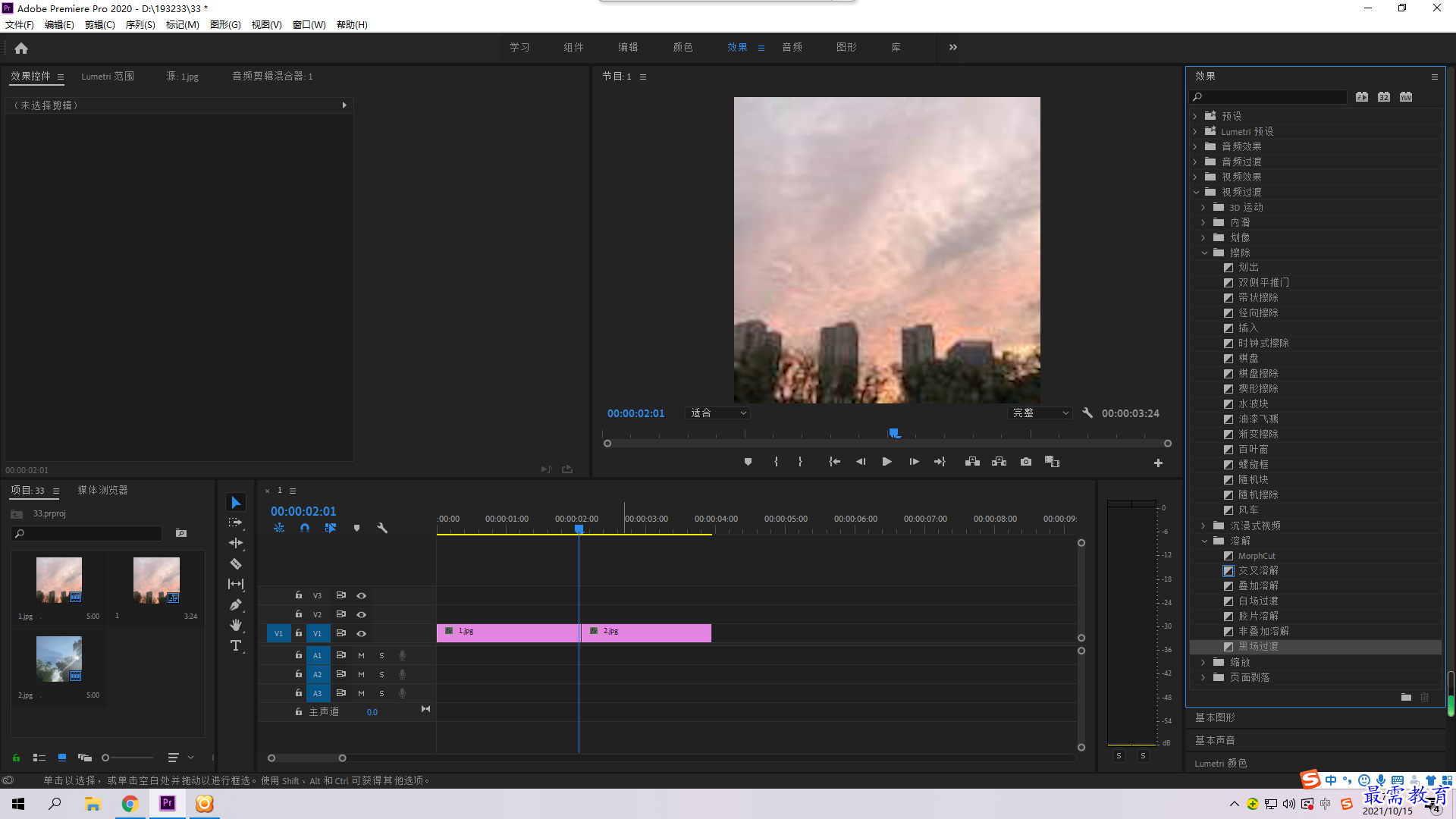Open the 基本图形 panel

coord(1215,717)
